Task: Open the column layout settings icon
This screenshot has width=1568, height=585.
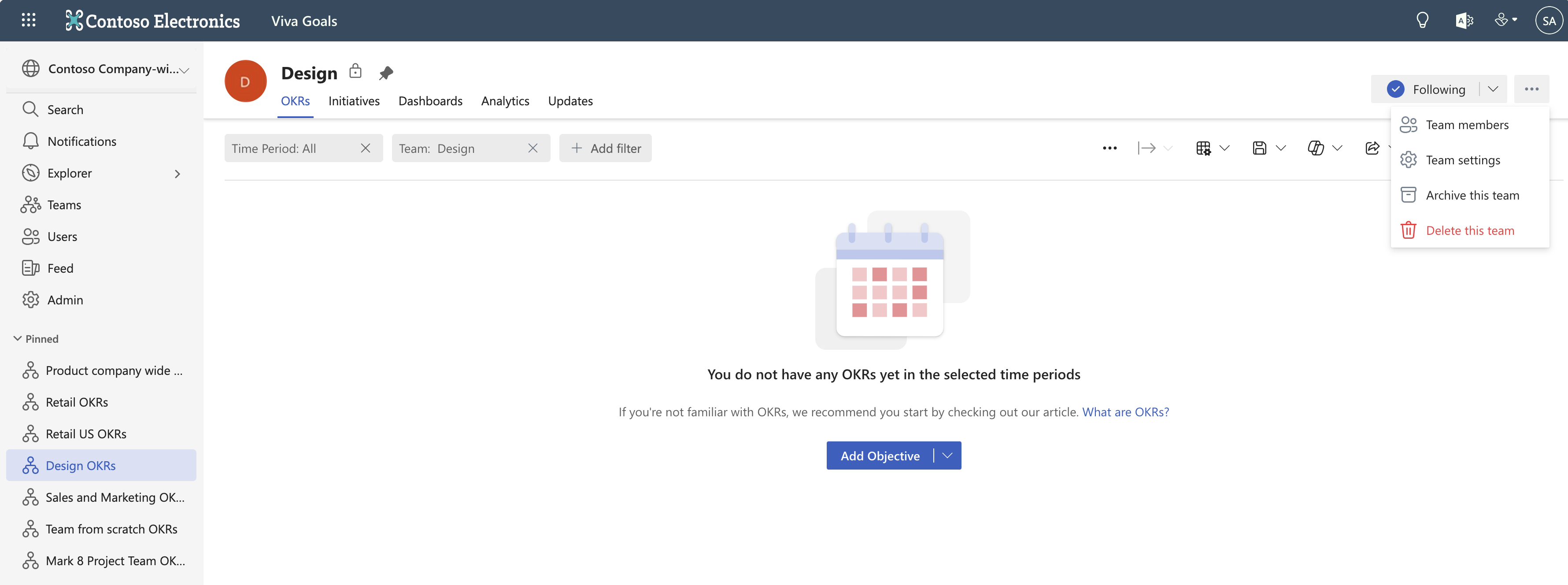Action: point(1203,148)
